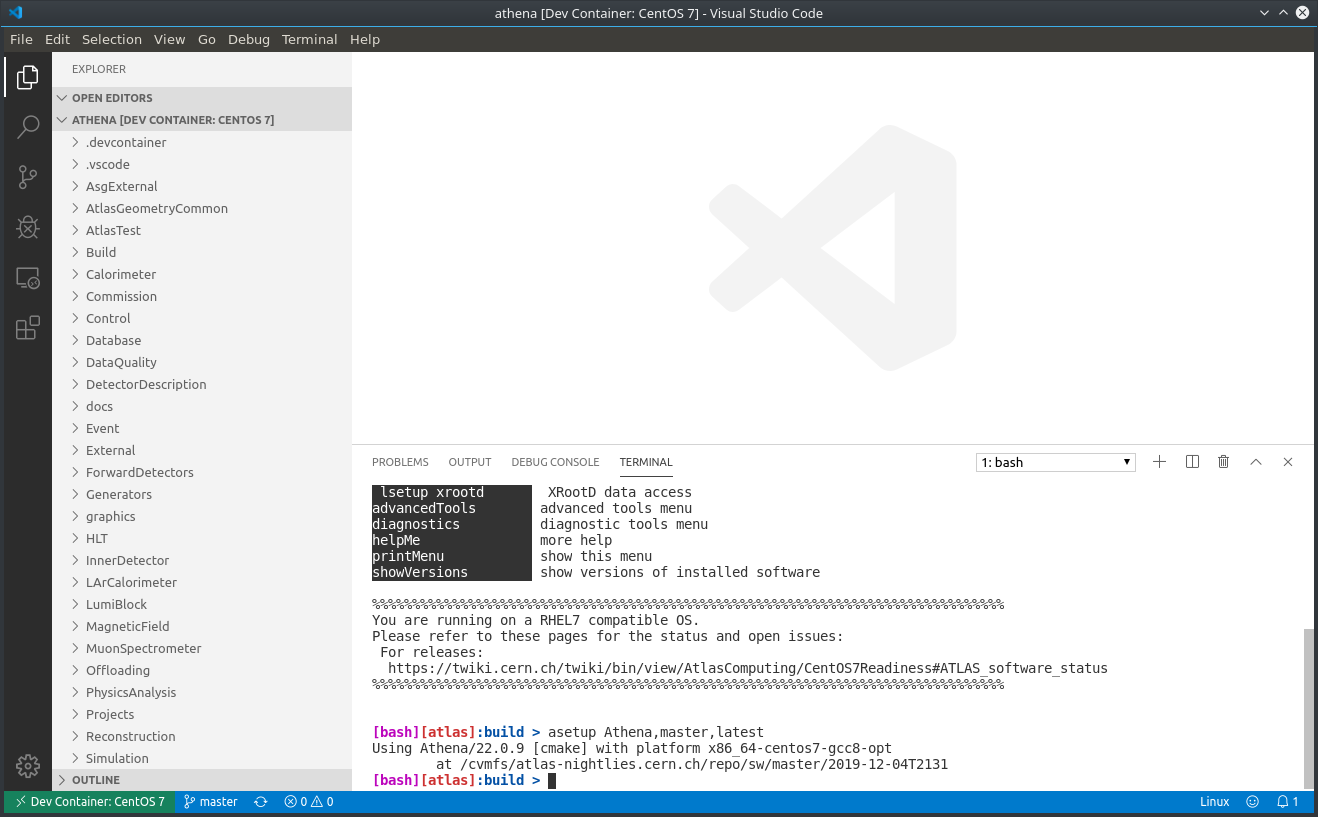Select the ForwardDetectors folder
Viewport: 1318px width, 817px height.
coord(202,472)
